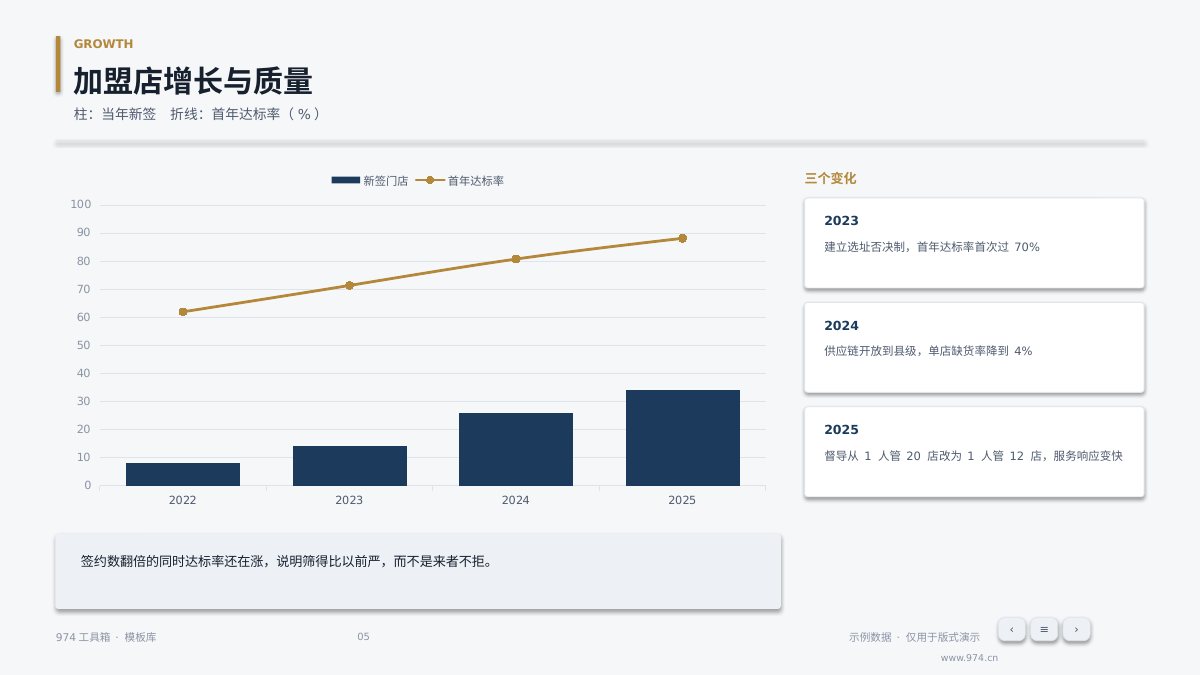This screenshot has height=675, width=1200.
Task: Open slide list menu icon
Action: coord(1044,629)
